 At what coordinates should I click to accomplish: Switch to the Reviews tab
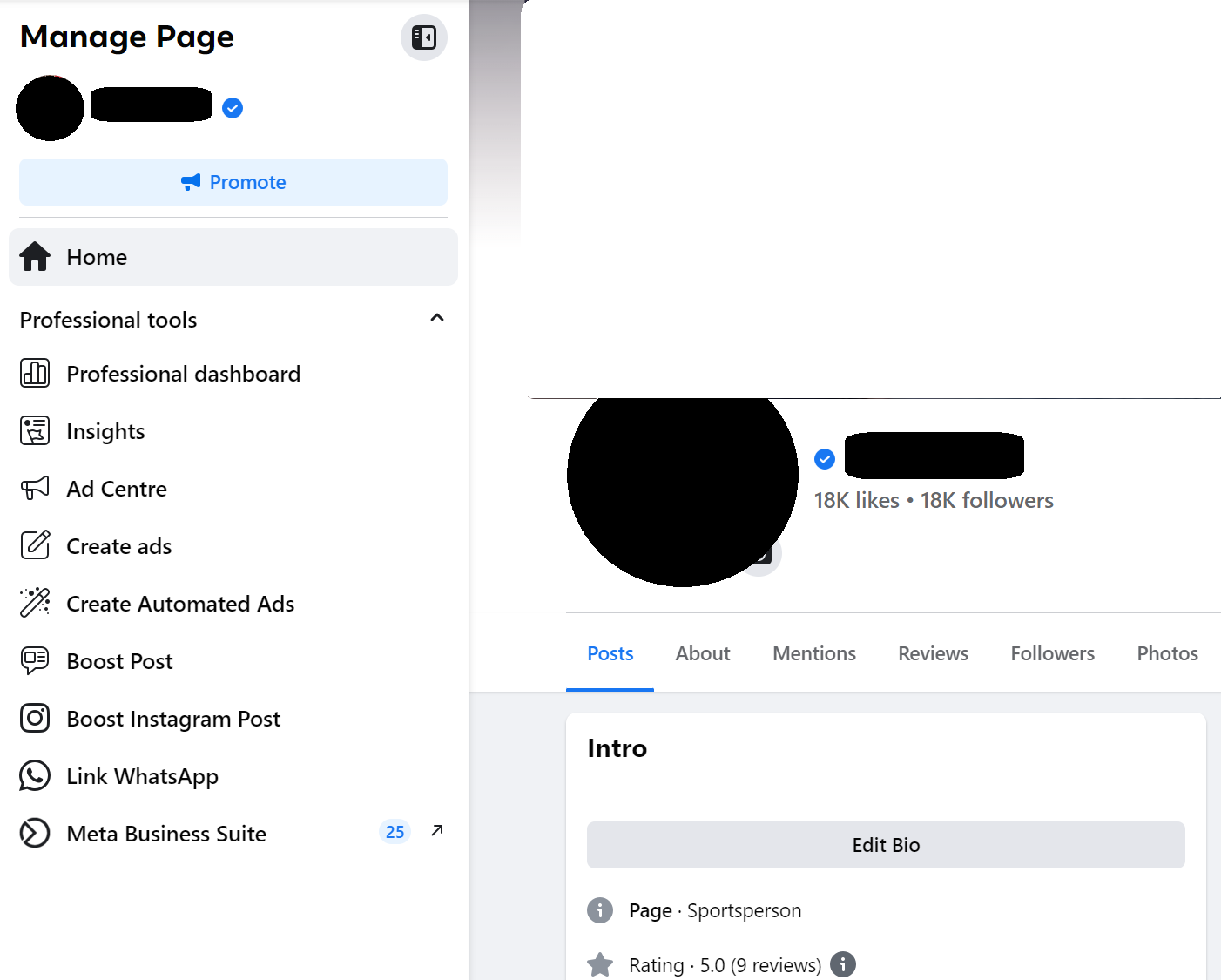point(933,653)
